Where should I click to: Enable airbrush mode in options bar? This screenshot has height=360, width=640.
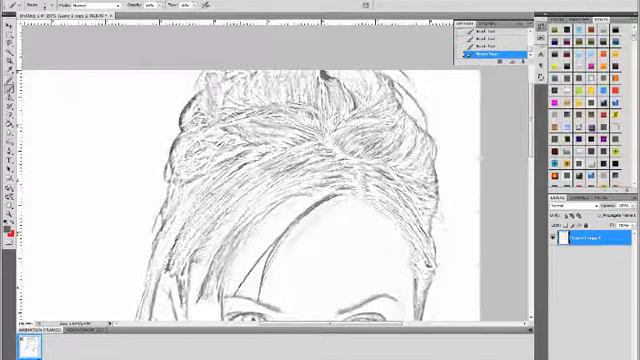pos(206,5)
